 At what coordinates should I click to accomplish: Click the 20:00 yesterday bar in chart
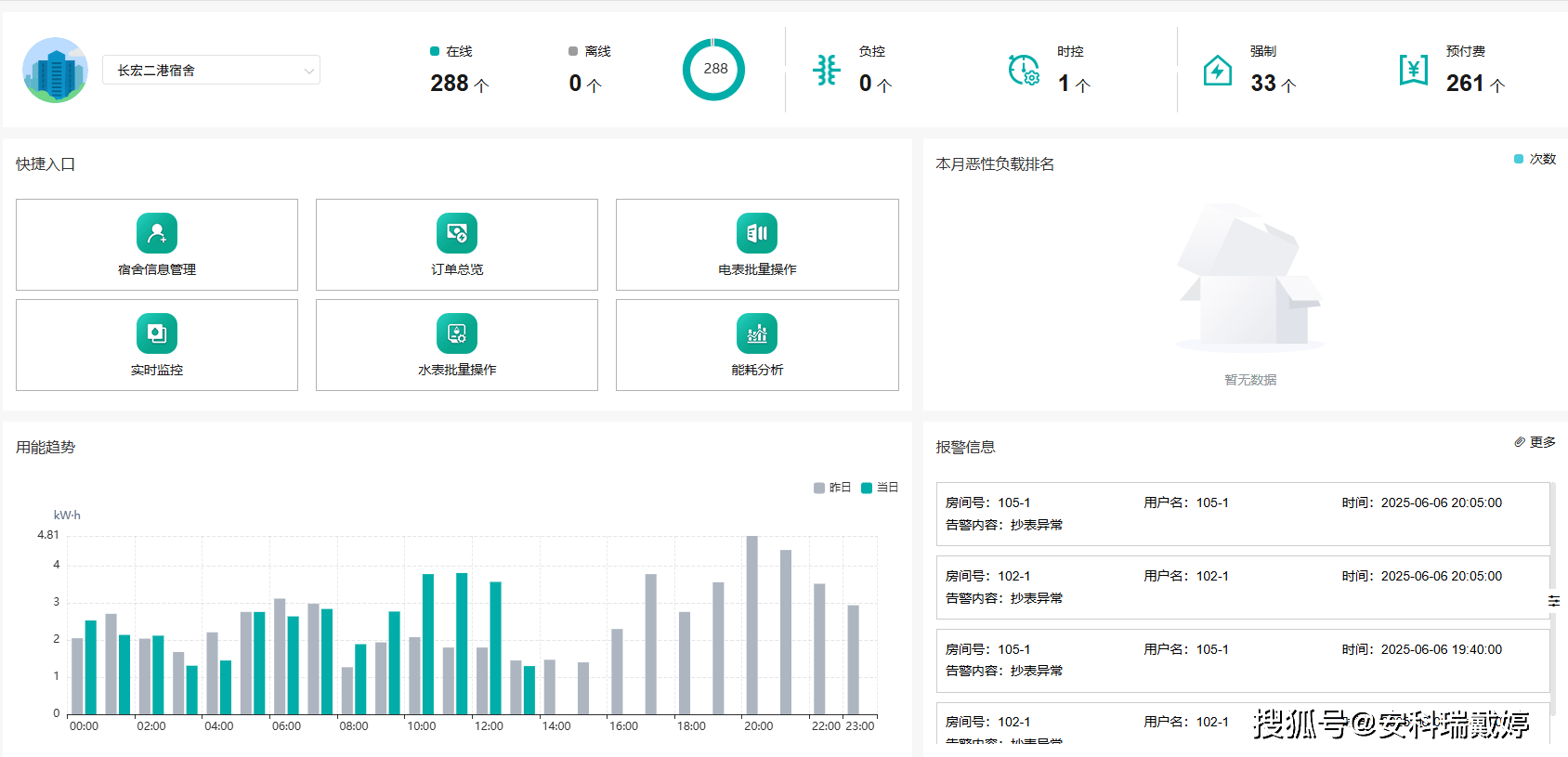tap(752, 625)
